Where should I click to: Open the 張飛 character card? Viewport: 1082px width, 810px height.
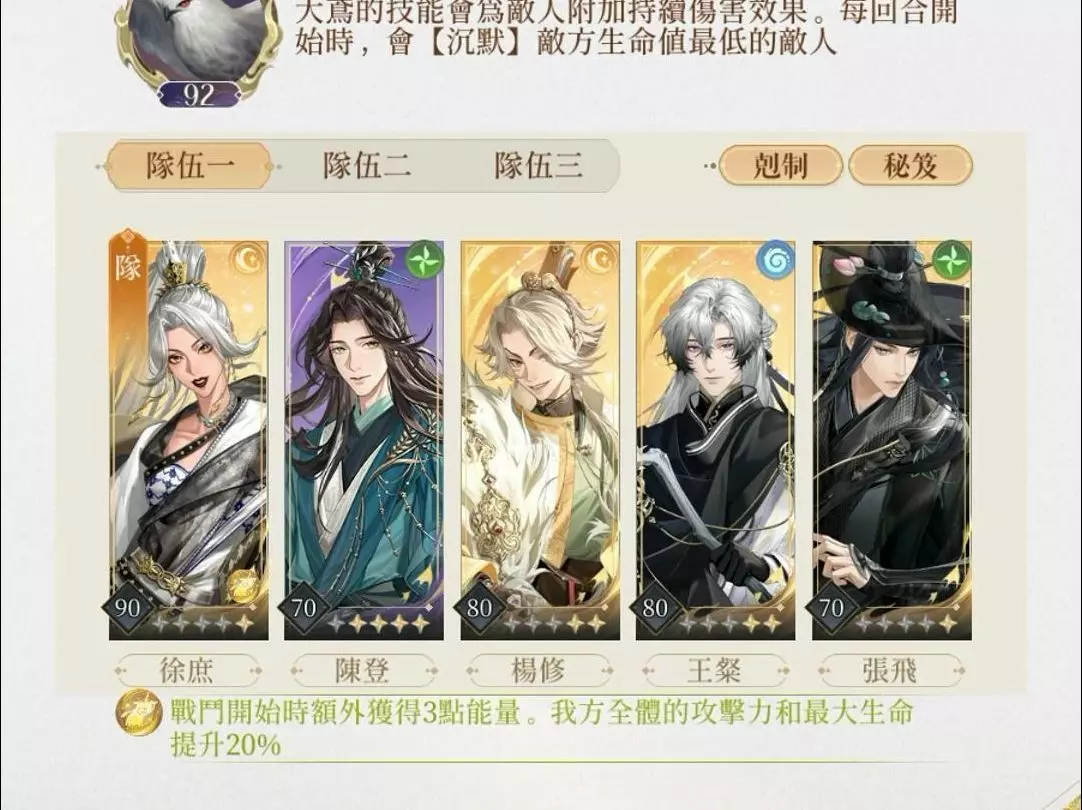(x=892, y=440)
